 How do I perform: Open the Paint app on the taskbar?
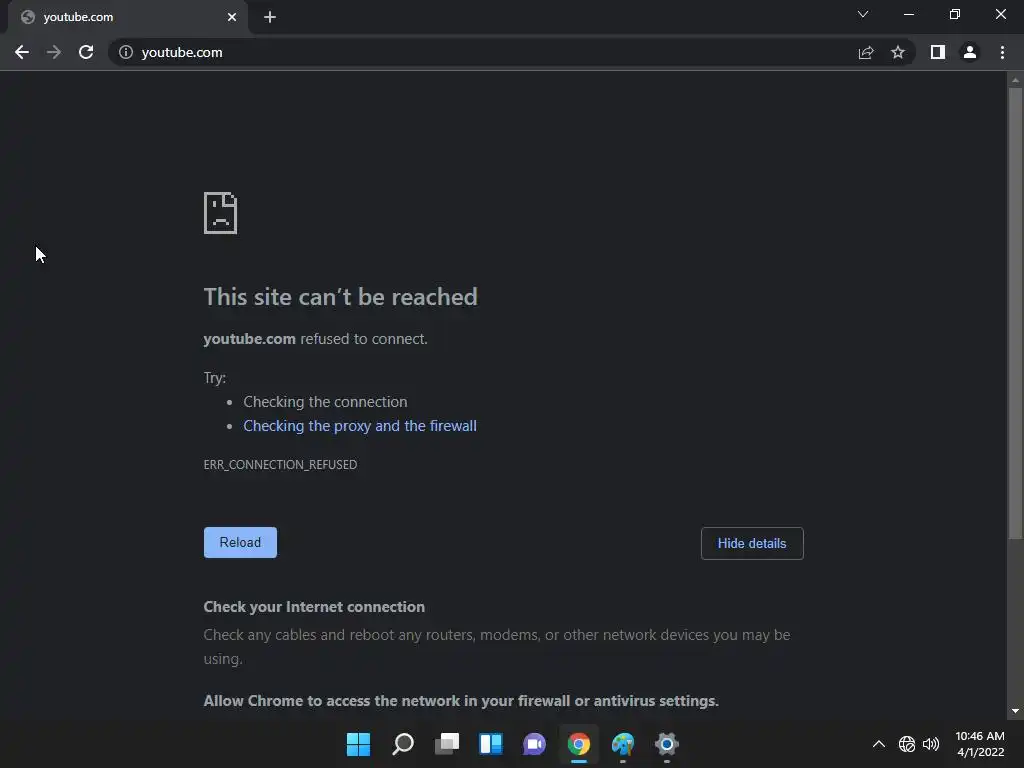[x=623, y=744]
